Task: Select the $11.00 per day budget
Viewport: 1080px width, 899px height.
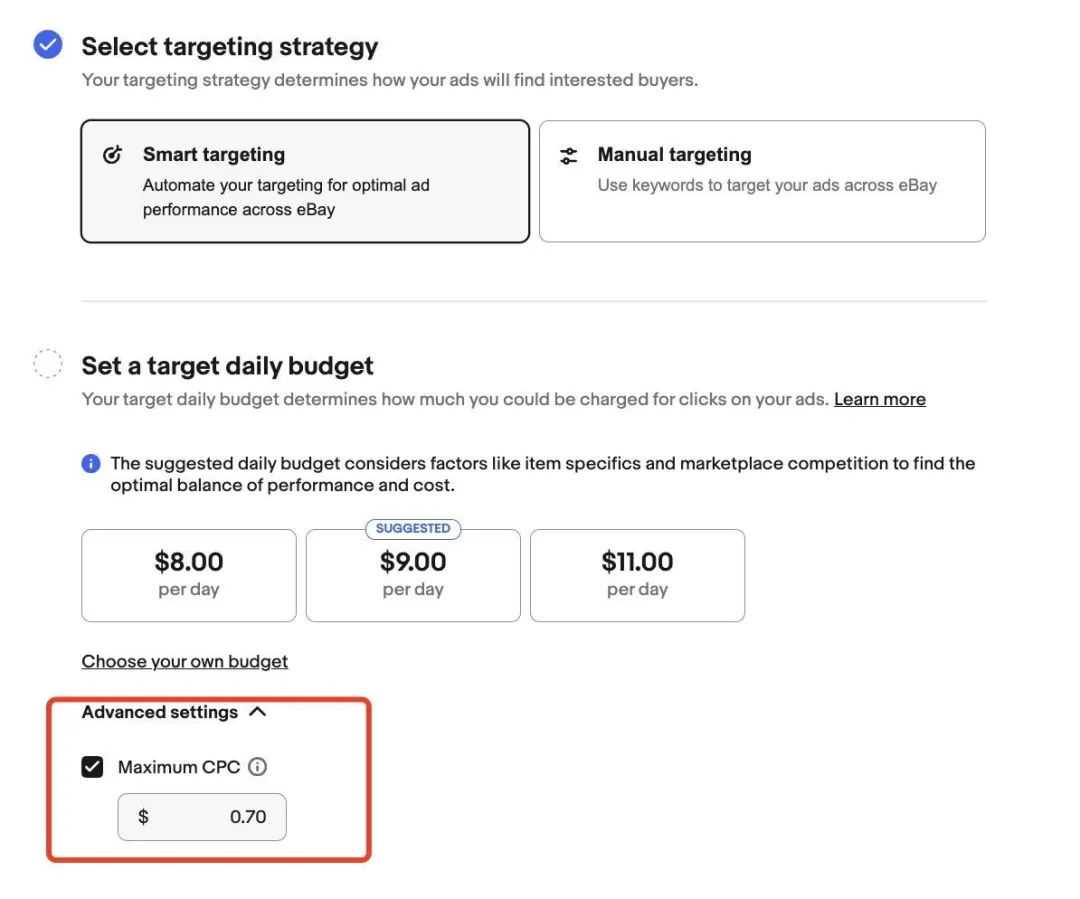Action: click(x=637, y=575)
